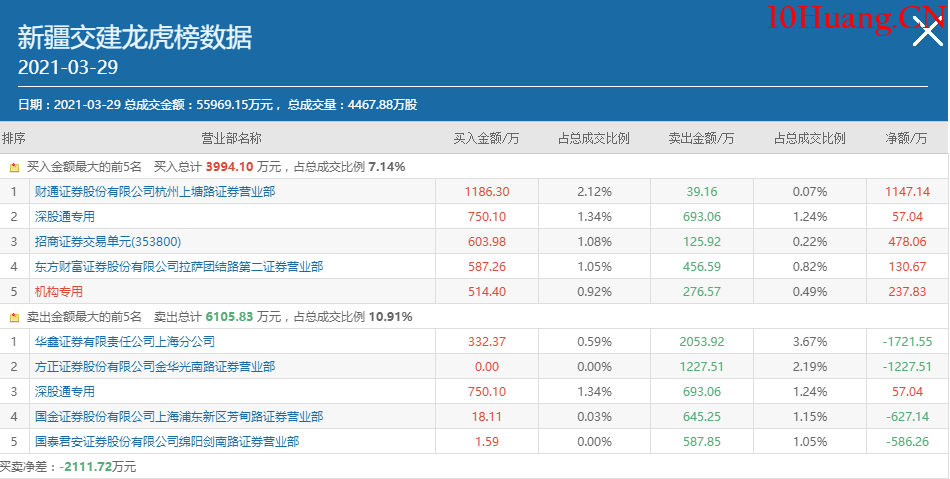The height and width of the screenshot is (479, 950).
Task: Click the 净额/万 column header
Action: [907, 138]
